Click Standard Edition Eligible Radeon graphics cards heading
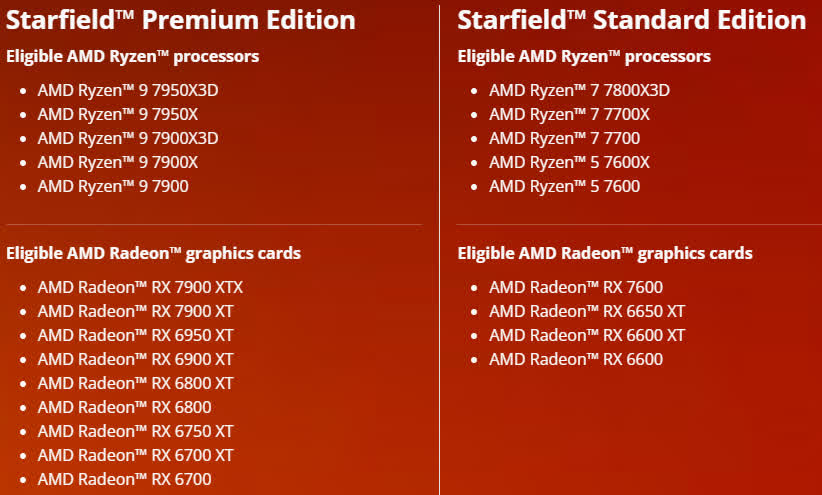Image resolution: width=822 pixels, height=495 pixels. [x=605, y=254]
